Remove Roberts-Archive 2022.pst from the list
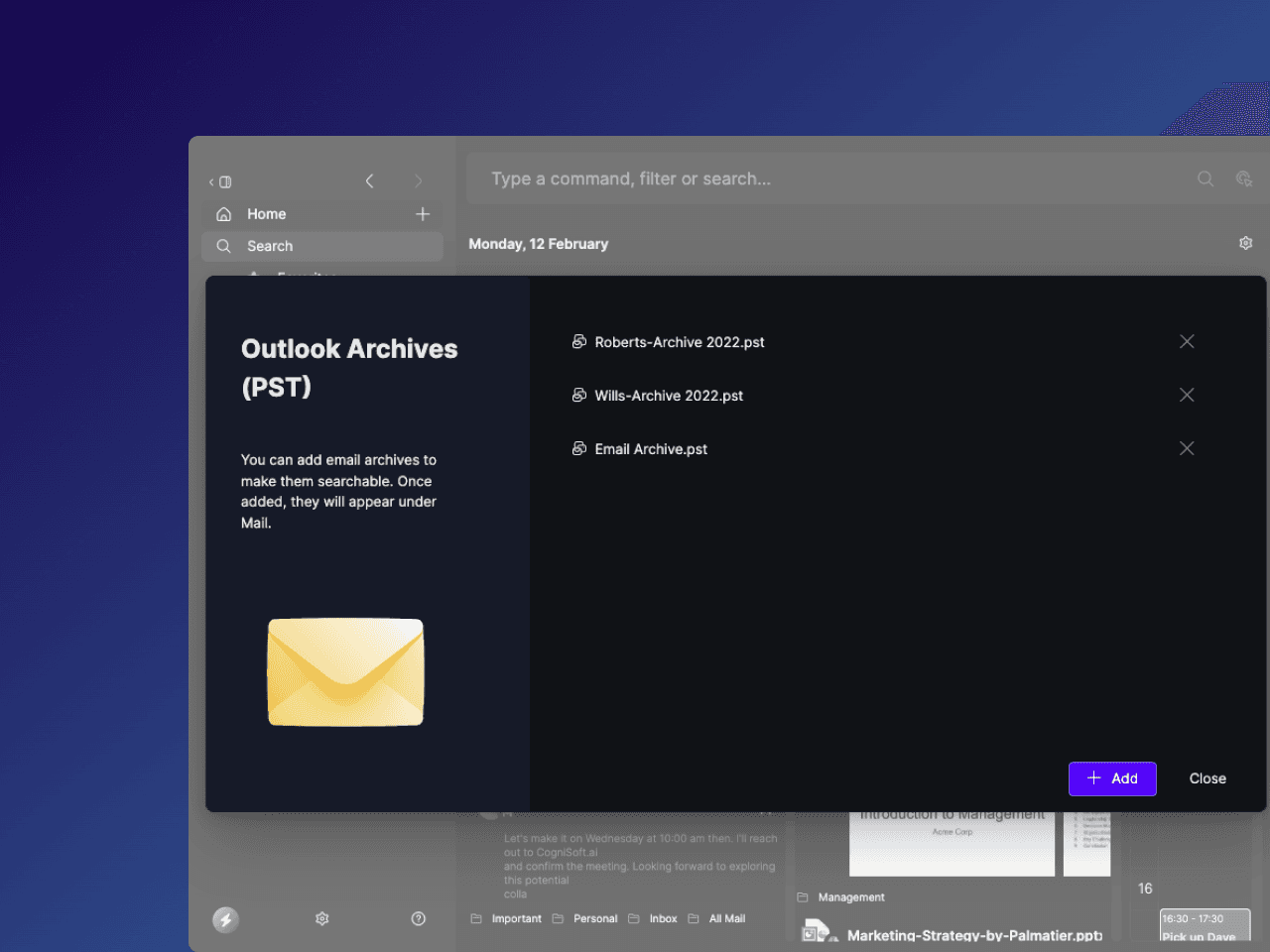The height and width of the screenshot is (952, 1270). click(x=1187, y=341)
